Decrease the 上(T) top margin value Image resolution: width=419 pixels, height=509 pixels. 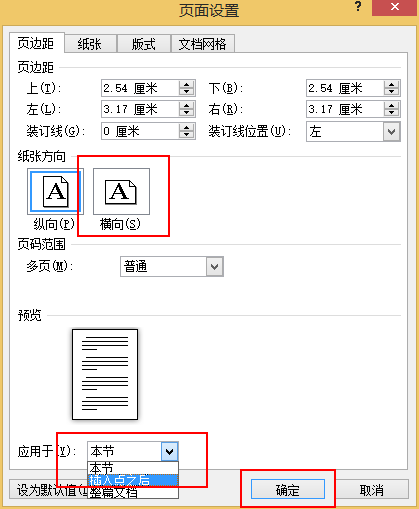[x=187, y=92]
